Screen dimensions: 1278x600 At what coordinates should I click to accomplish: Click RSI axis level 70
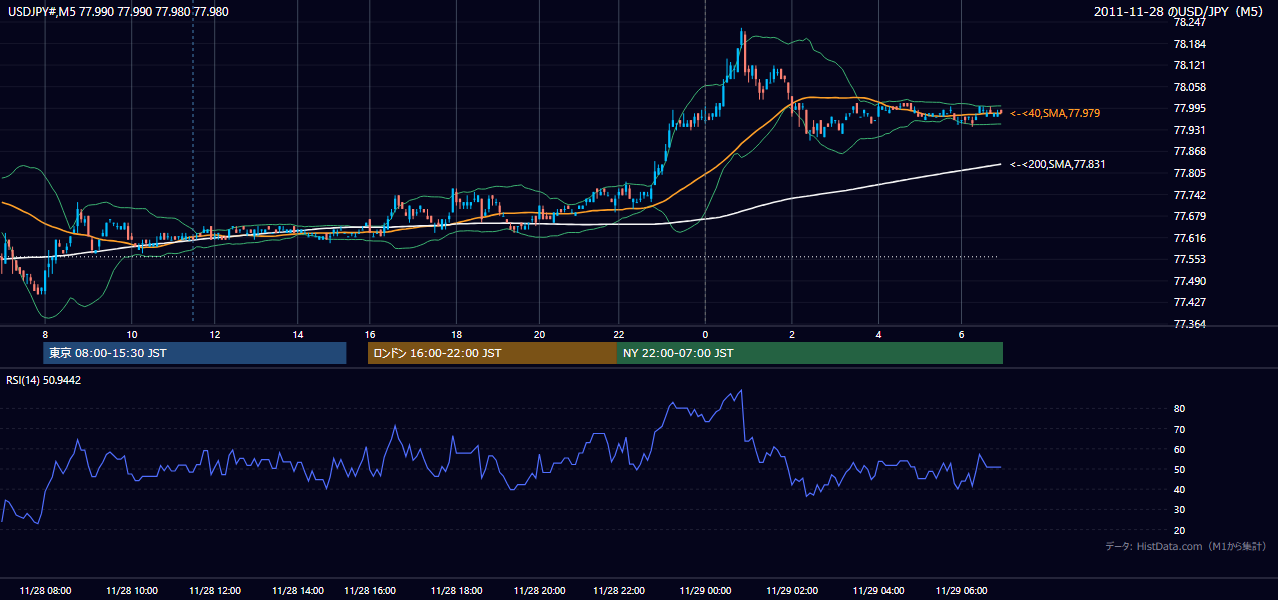click(x=1180, y=429)
